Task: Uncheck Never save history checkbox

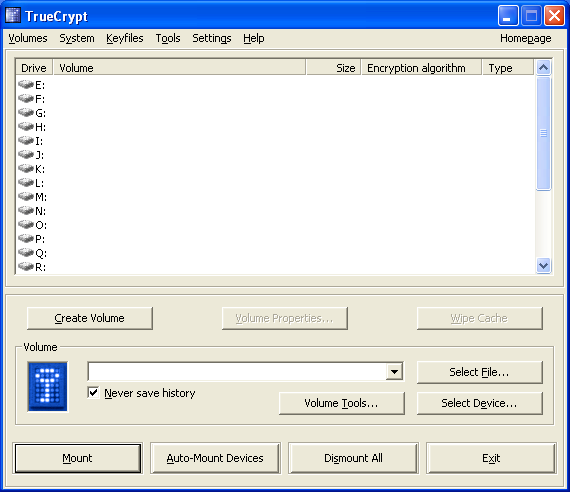Action: (x=94, y=393)
